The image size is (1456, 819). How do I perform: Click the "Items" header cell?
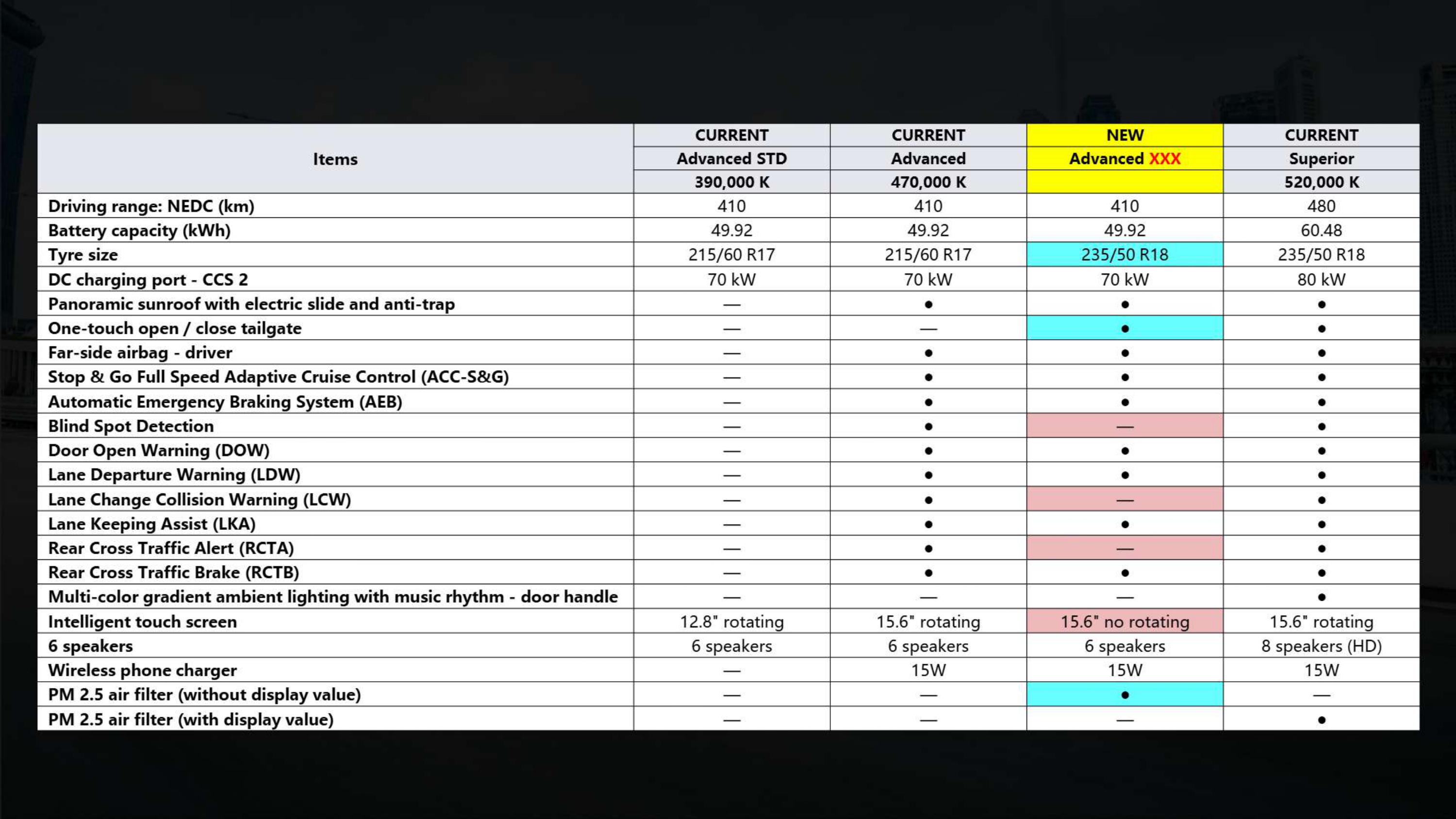335,159
